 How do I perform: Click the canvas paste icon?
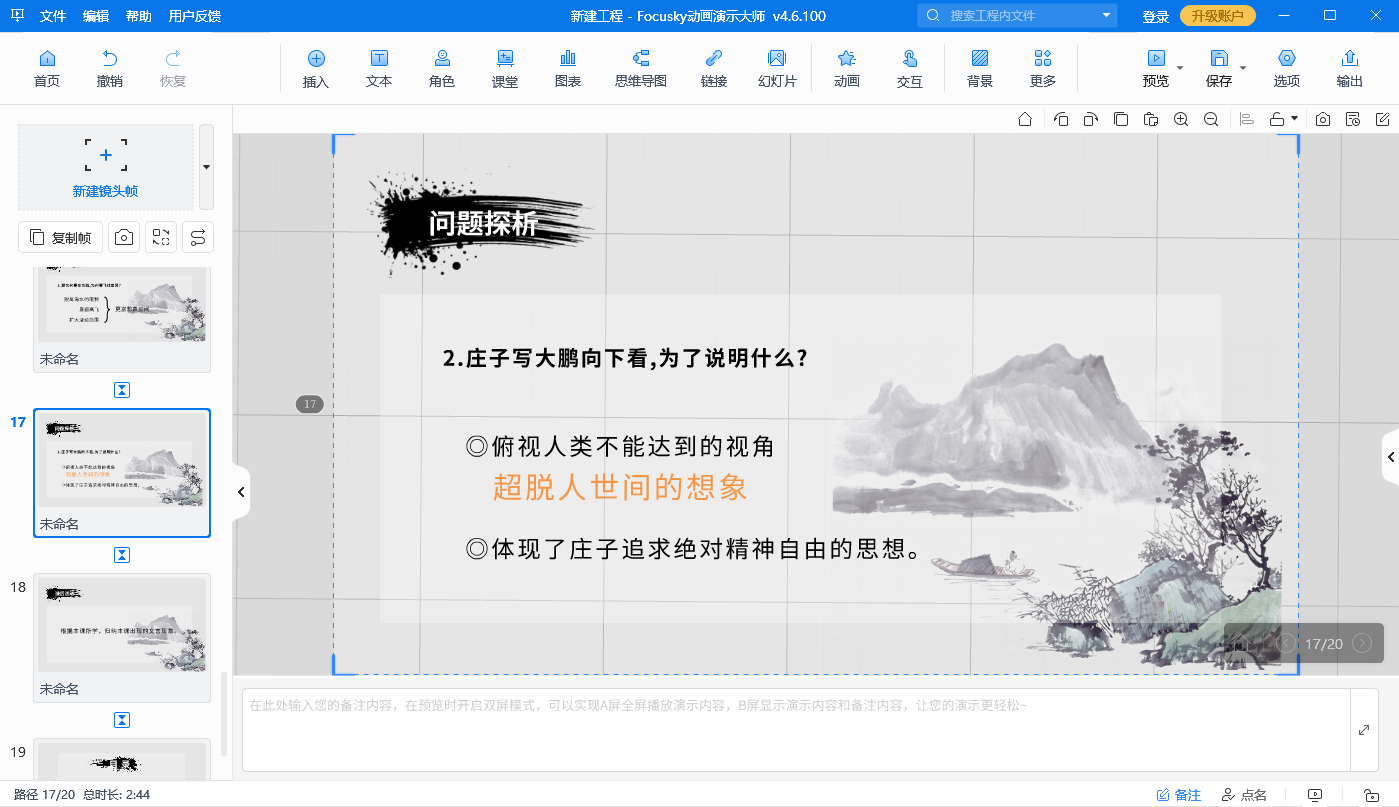click(x=1151, y=119)
